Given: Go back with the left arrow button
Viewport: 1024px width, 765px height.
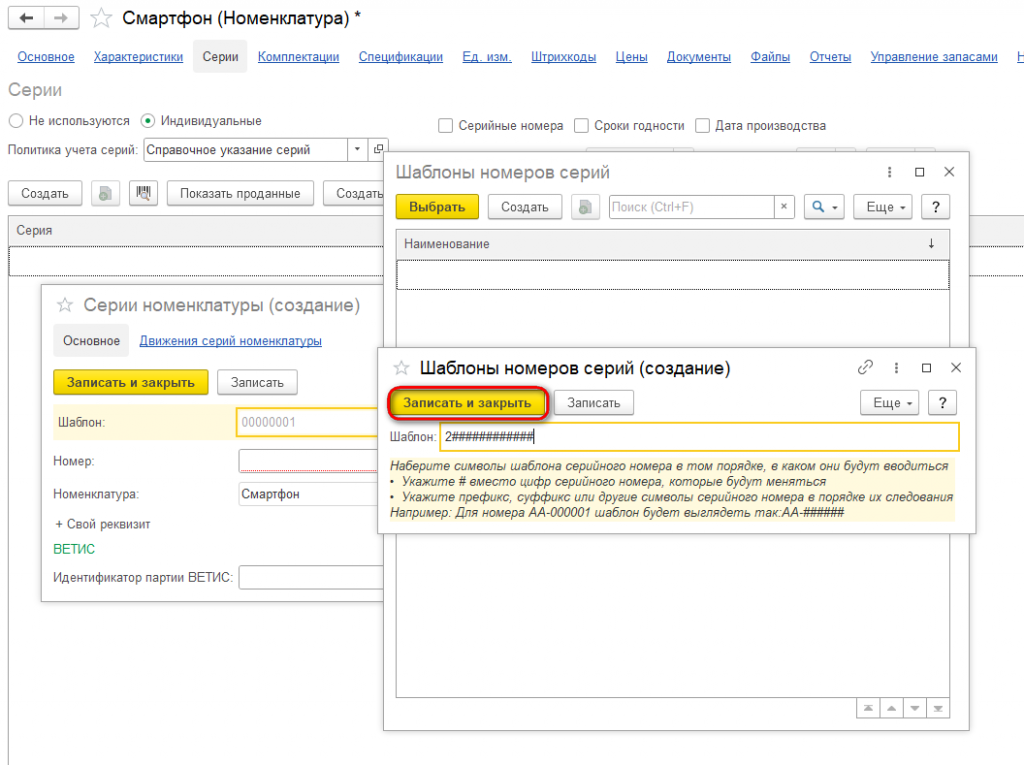Looking at the screenshot, I should pyautogui.click(x=26, y=18).
